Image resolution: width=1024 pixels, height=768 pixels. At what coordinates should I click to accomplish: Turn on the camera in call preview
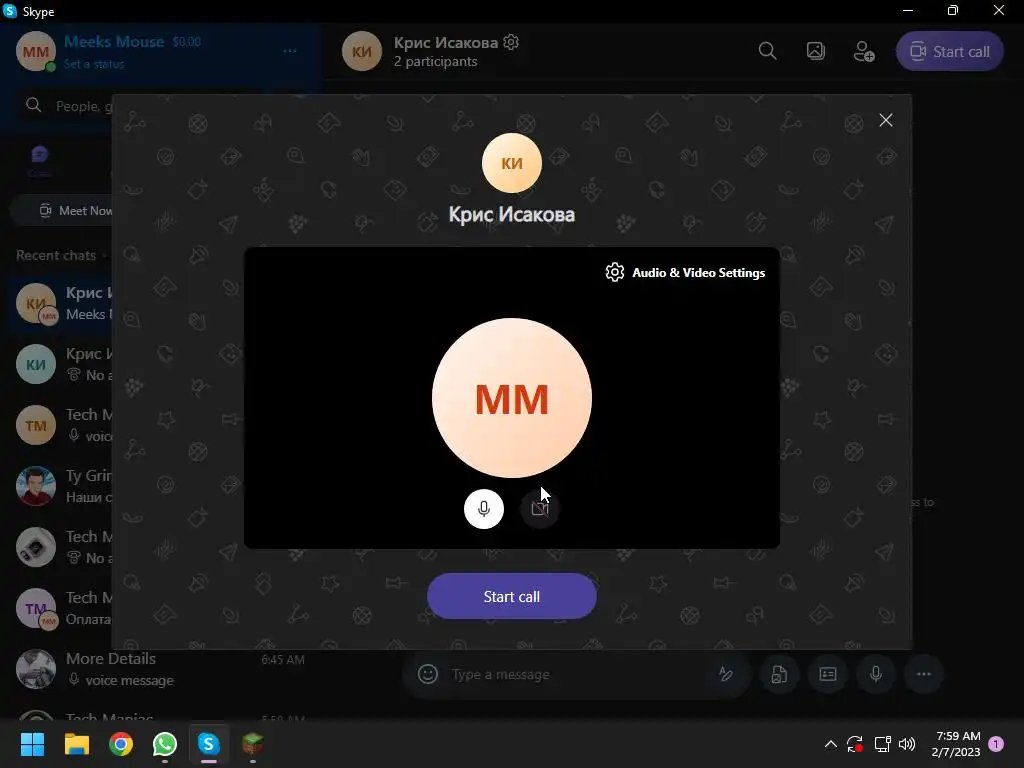(539, 509)
